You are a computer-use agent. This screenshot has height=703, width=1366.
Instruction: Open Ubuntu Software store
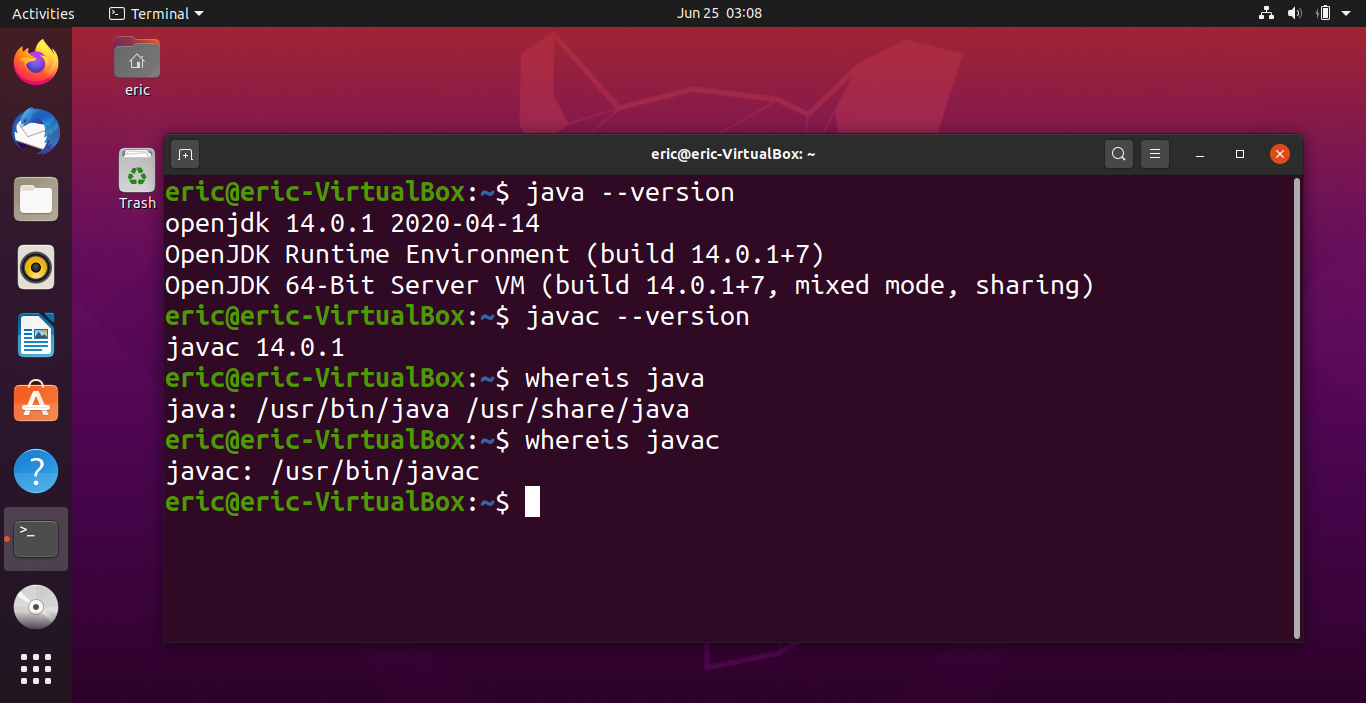click(x=36, y=403)
